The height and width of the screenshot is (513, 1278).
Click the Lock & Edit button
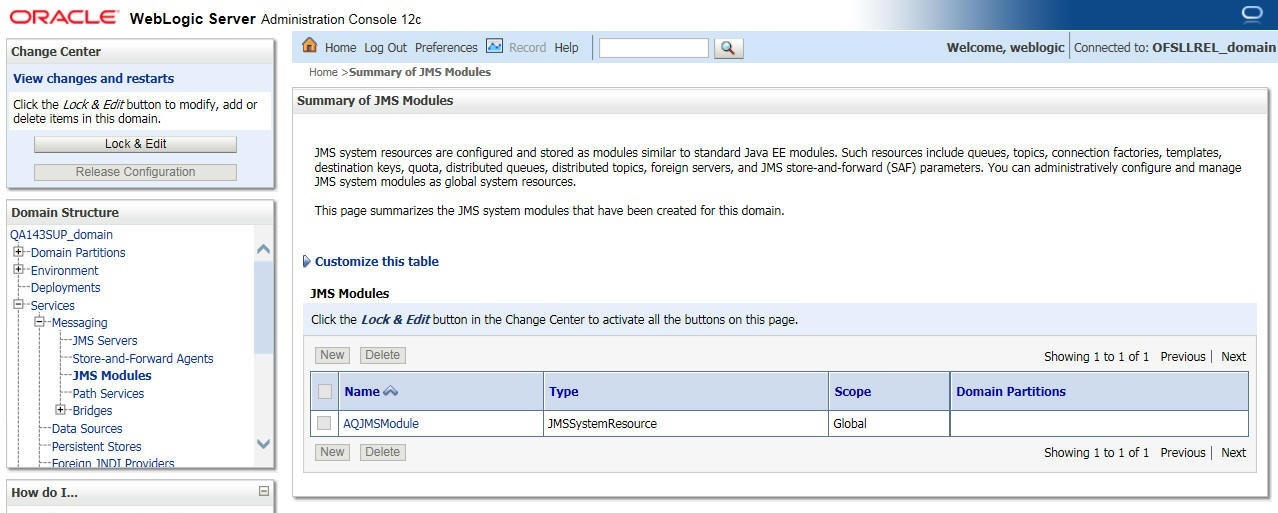click(135, 144)
